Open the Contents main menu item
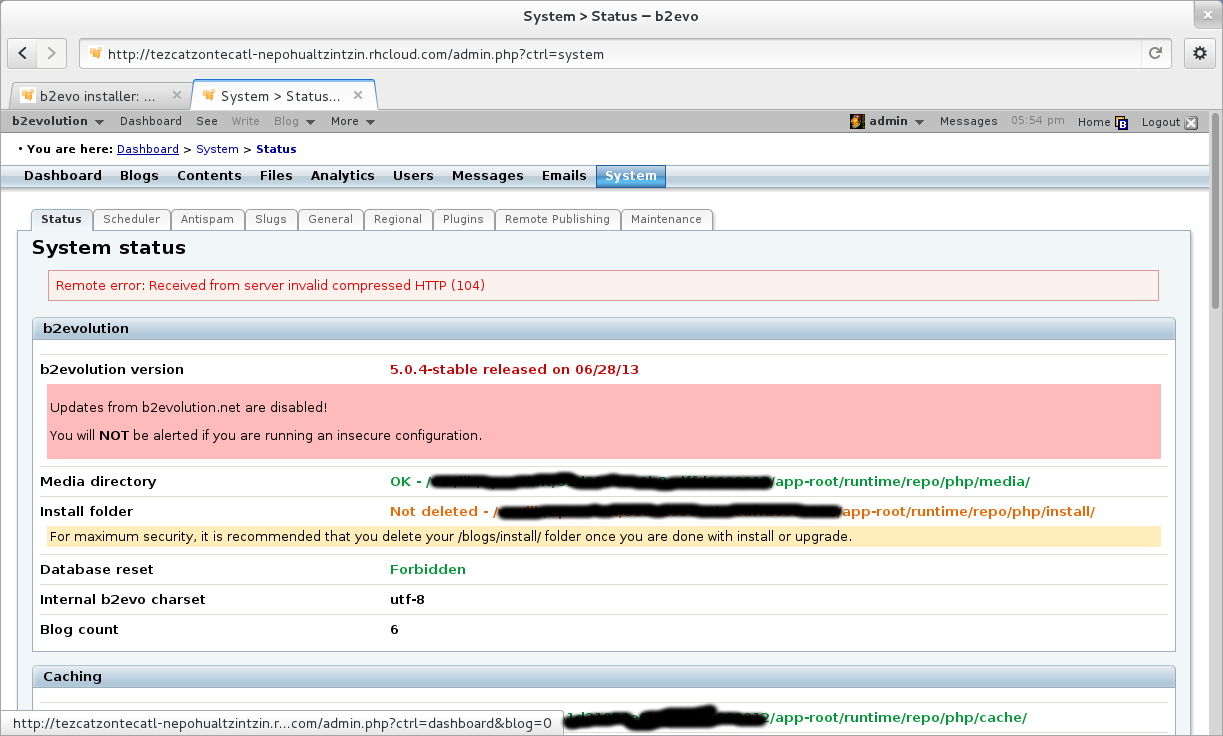Viewport: 1223px width, 736px height. coord(209,176)
